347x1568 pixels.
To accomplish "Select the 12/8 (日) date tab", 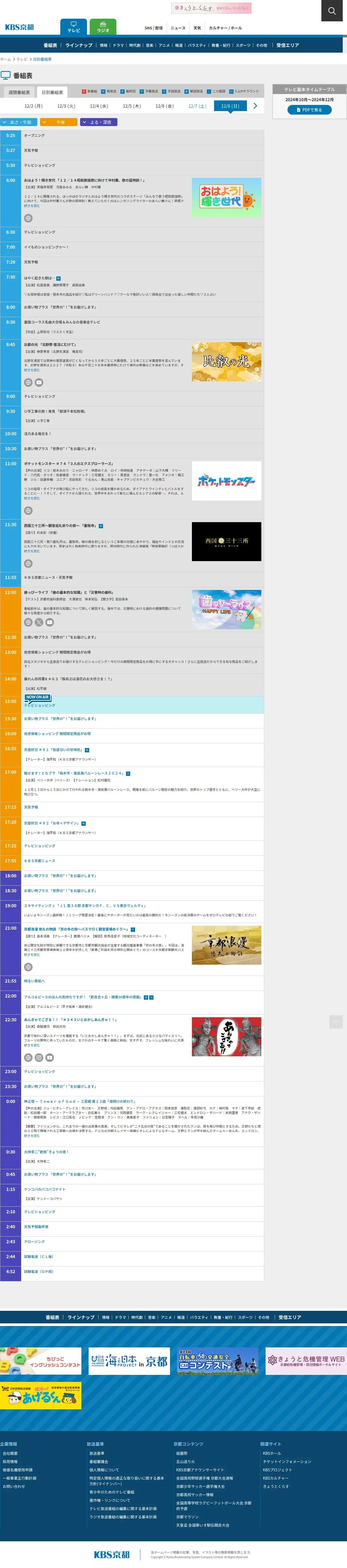I will (x=230, y=106).
